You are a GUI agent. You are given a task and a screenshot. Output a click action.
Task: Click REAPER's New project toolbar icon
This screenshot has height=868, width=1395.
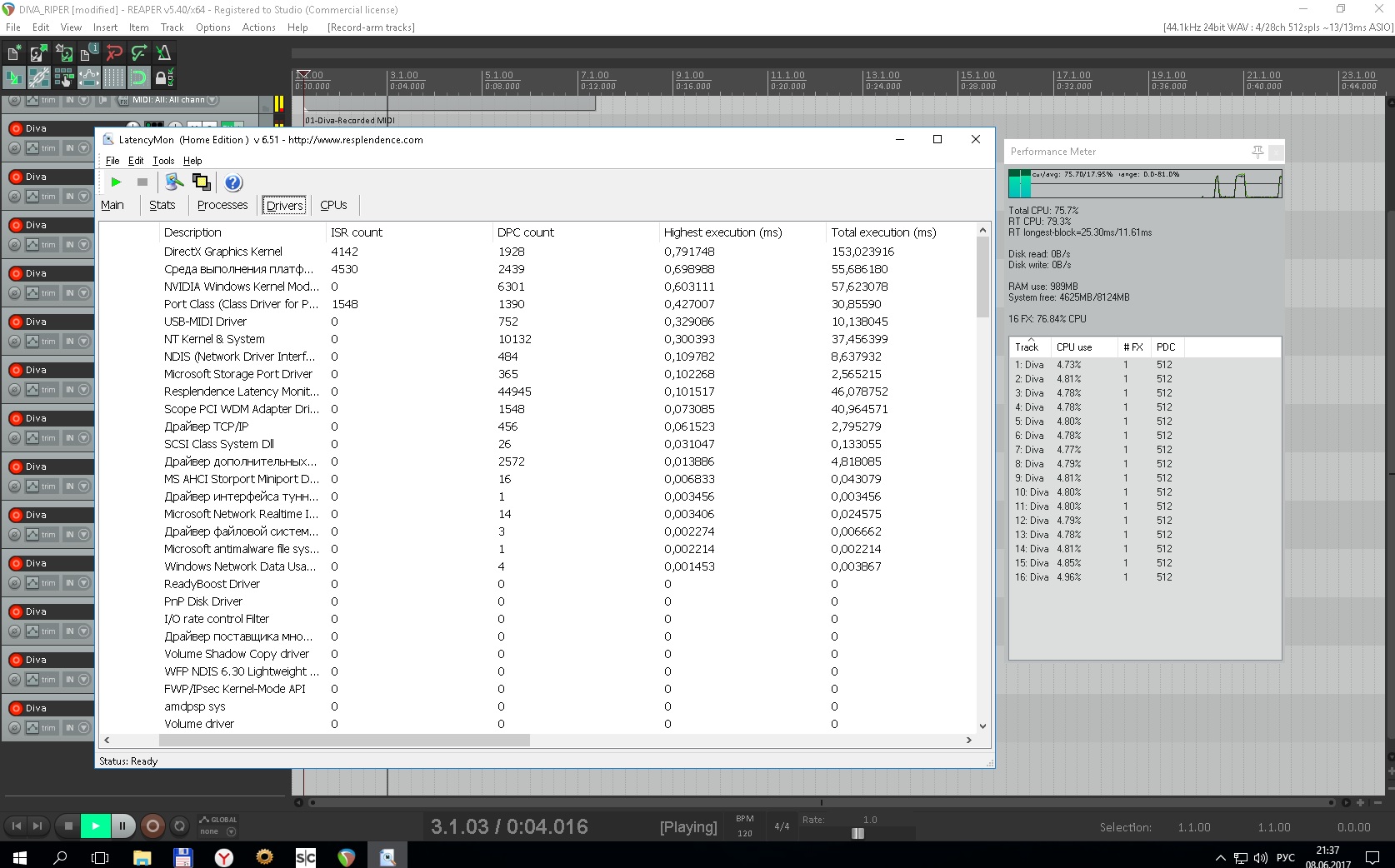(x=14, y=53)
